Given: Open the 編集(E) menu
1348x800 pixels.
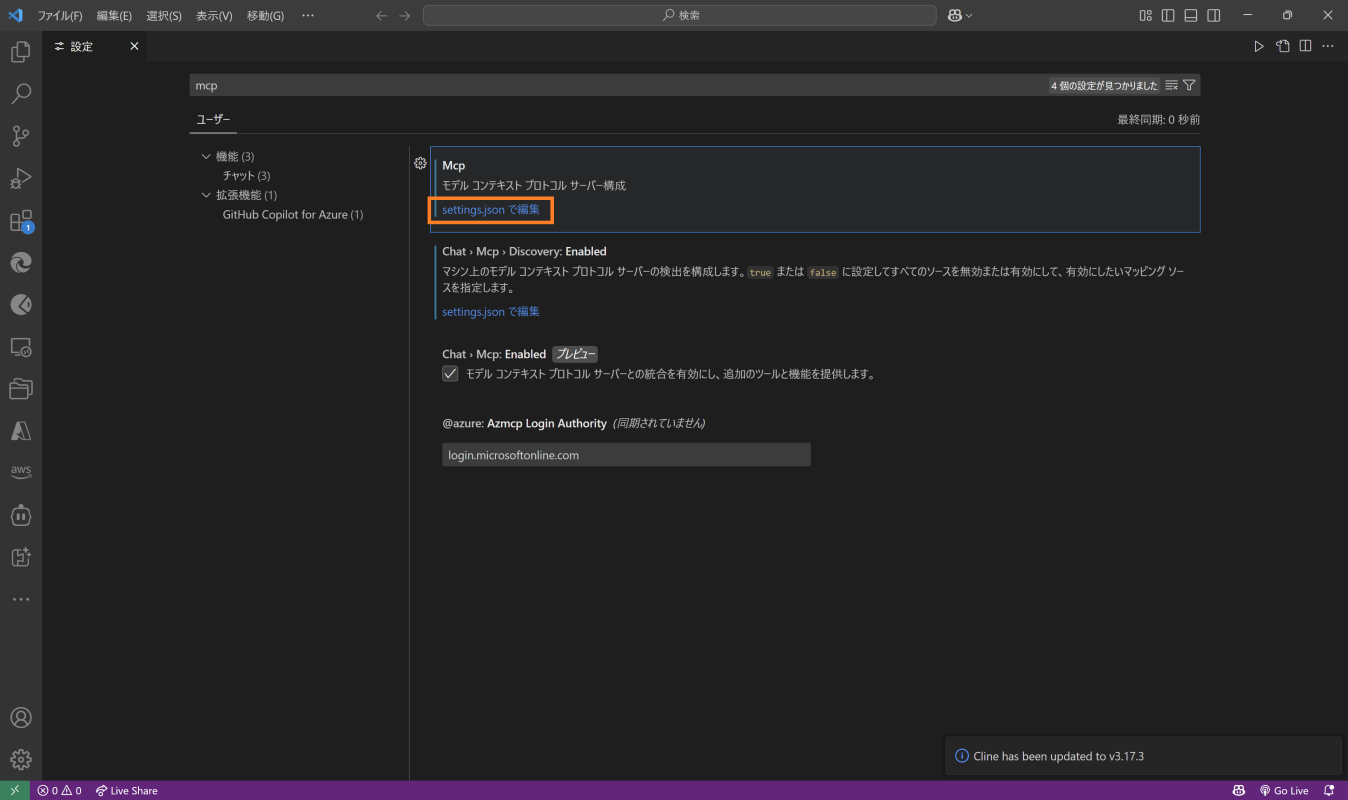Looking at the screenshot, I should tap(114, 16).
